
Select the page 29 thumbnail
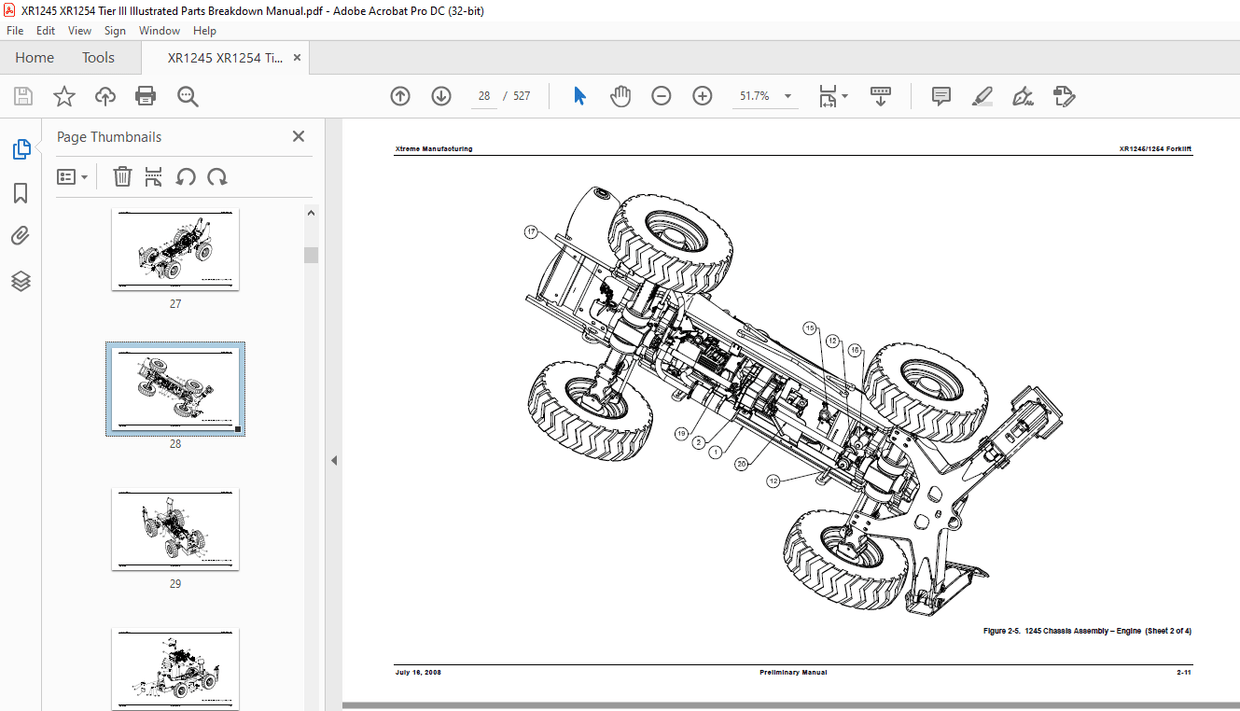pyautogui.click(x=175, y=530)
